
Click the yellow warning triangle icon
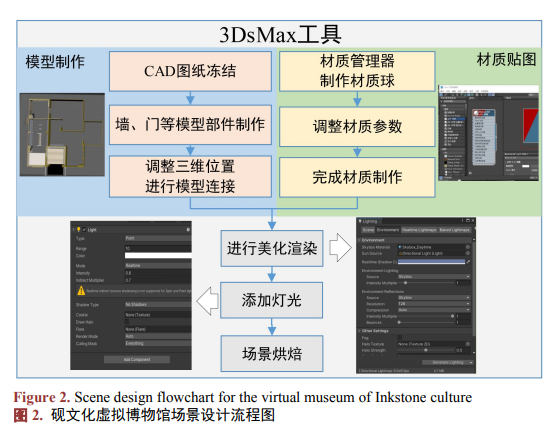(x=81, y=291)
